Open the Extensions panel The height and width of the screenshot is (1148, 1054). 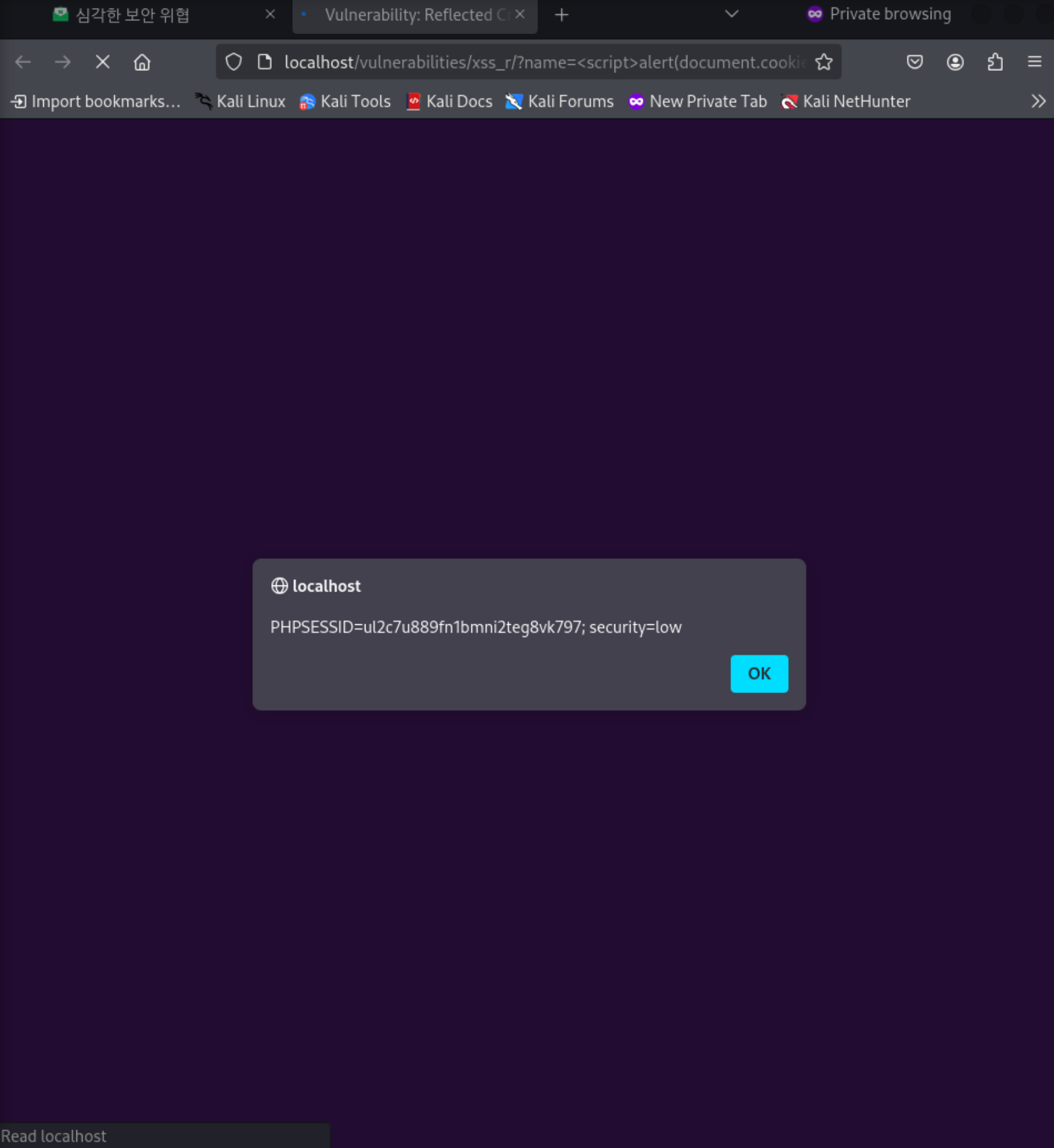995,62
